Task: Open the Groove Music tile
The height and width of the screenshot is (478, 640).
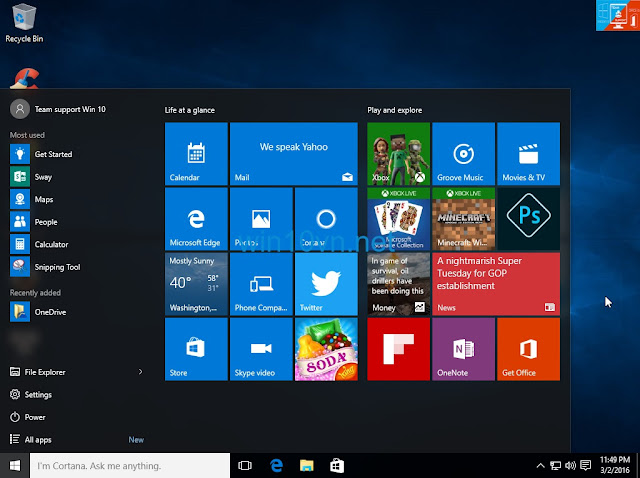Action: pos(463,153)
